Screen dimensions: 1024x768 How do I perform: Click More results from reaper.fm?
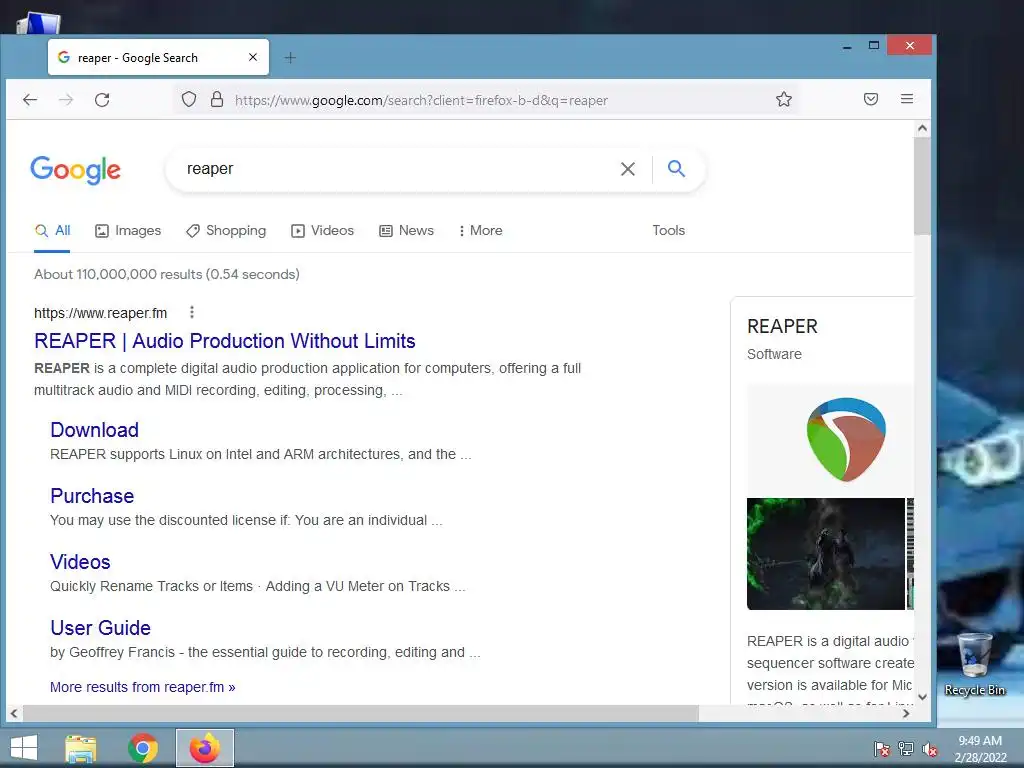tap(142, 687)
